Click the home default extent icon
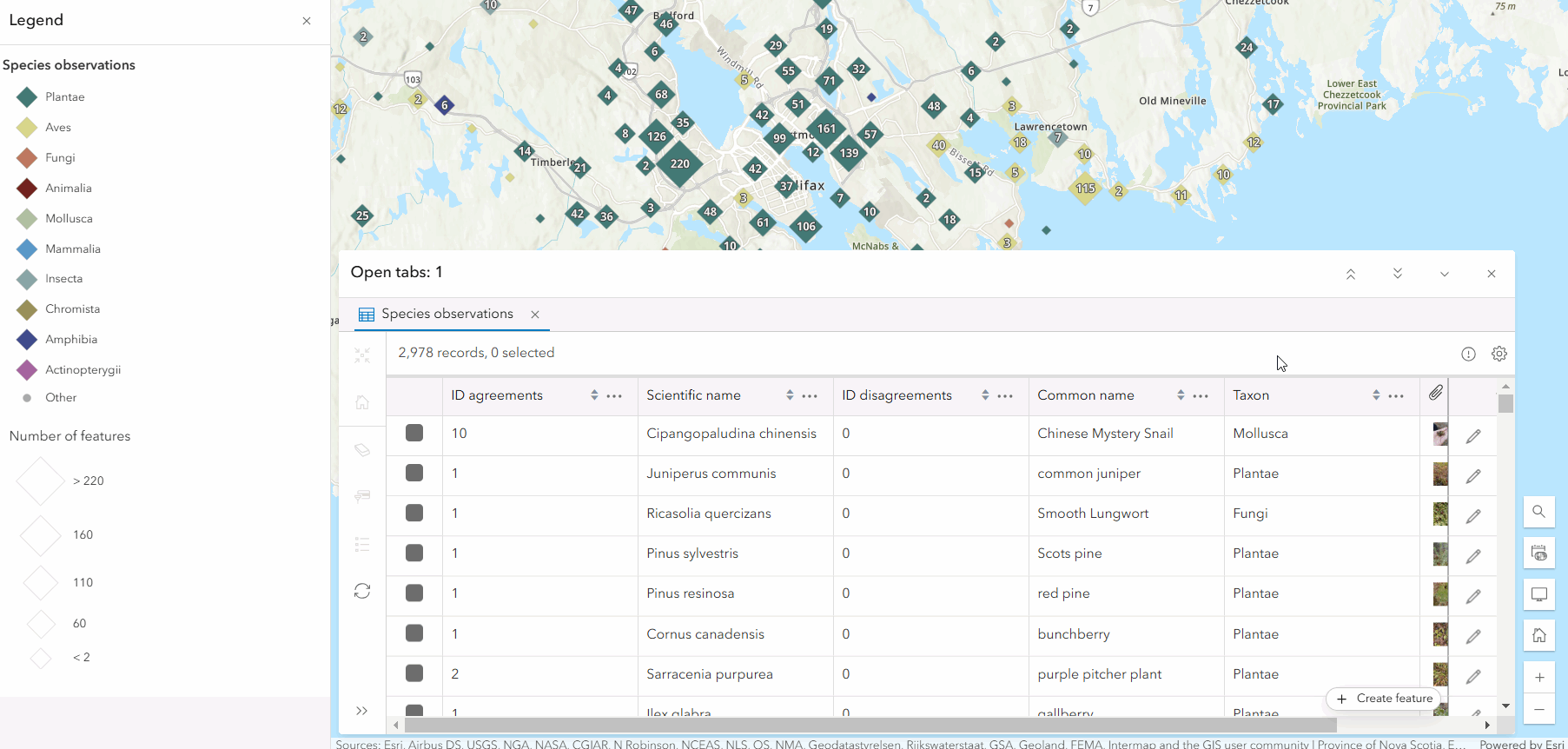 click(x=1538, y=636)
